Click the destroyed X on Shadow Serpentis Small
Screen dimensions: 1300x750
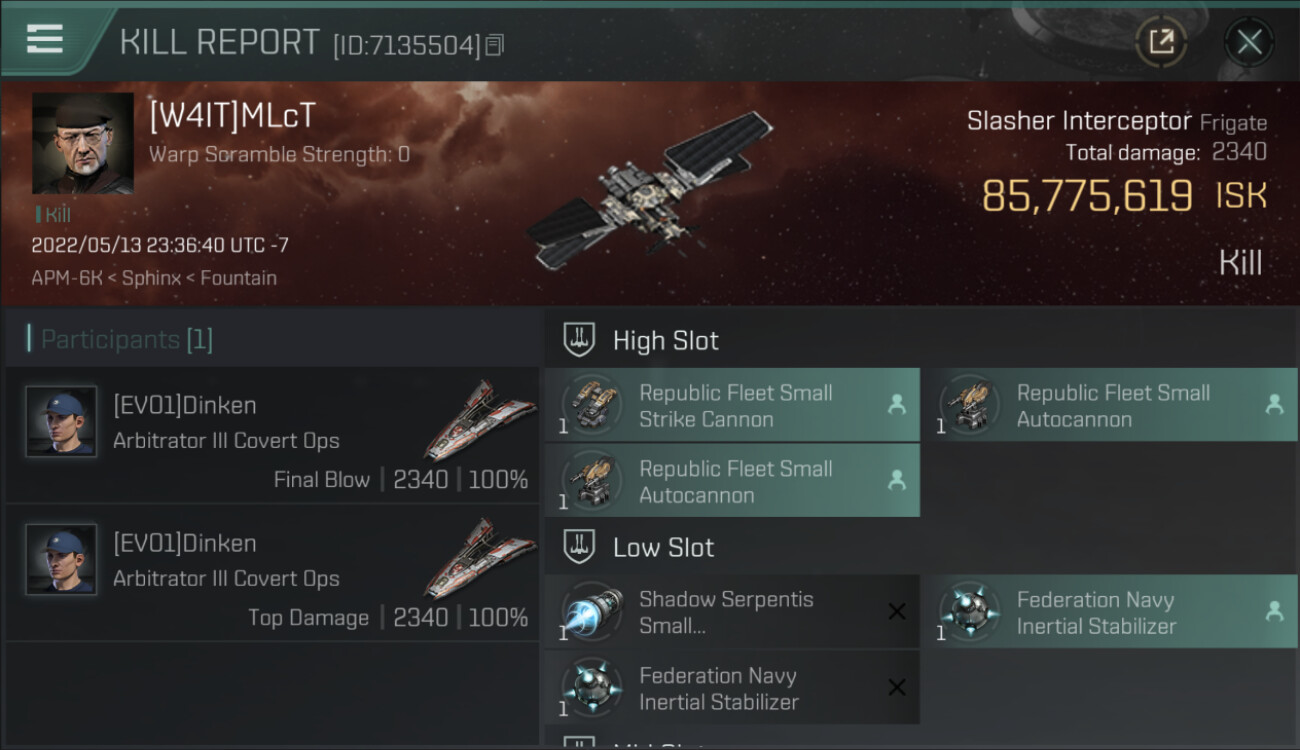pyautogui.click(x=897, y=612)
